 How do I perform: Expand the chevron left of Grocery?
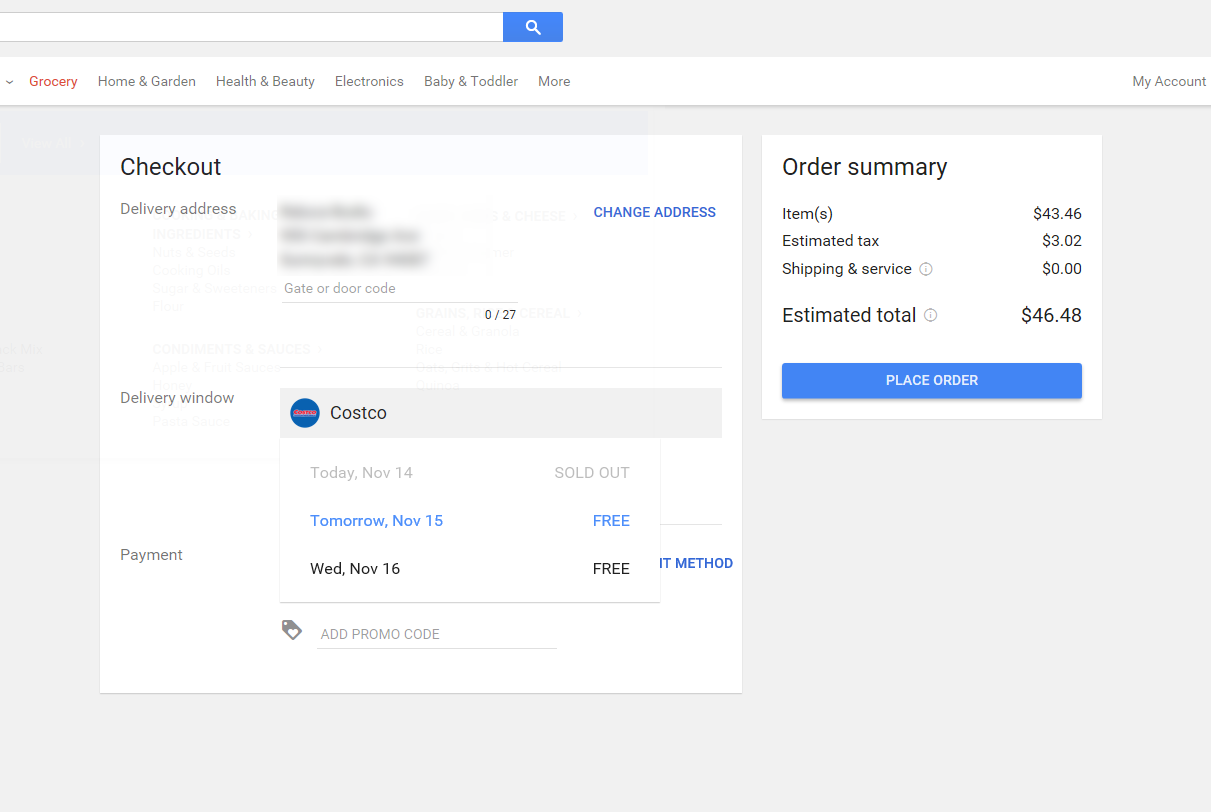[x=10, y=82]
